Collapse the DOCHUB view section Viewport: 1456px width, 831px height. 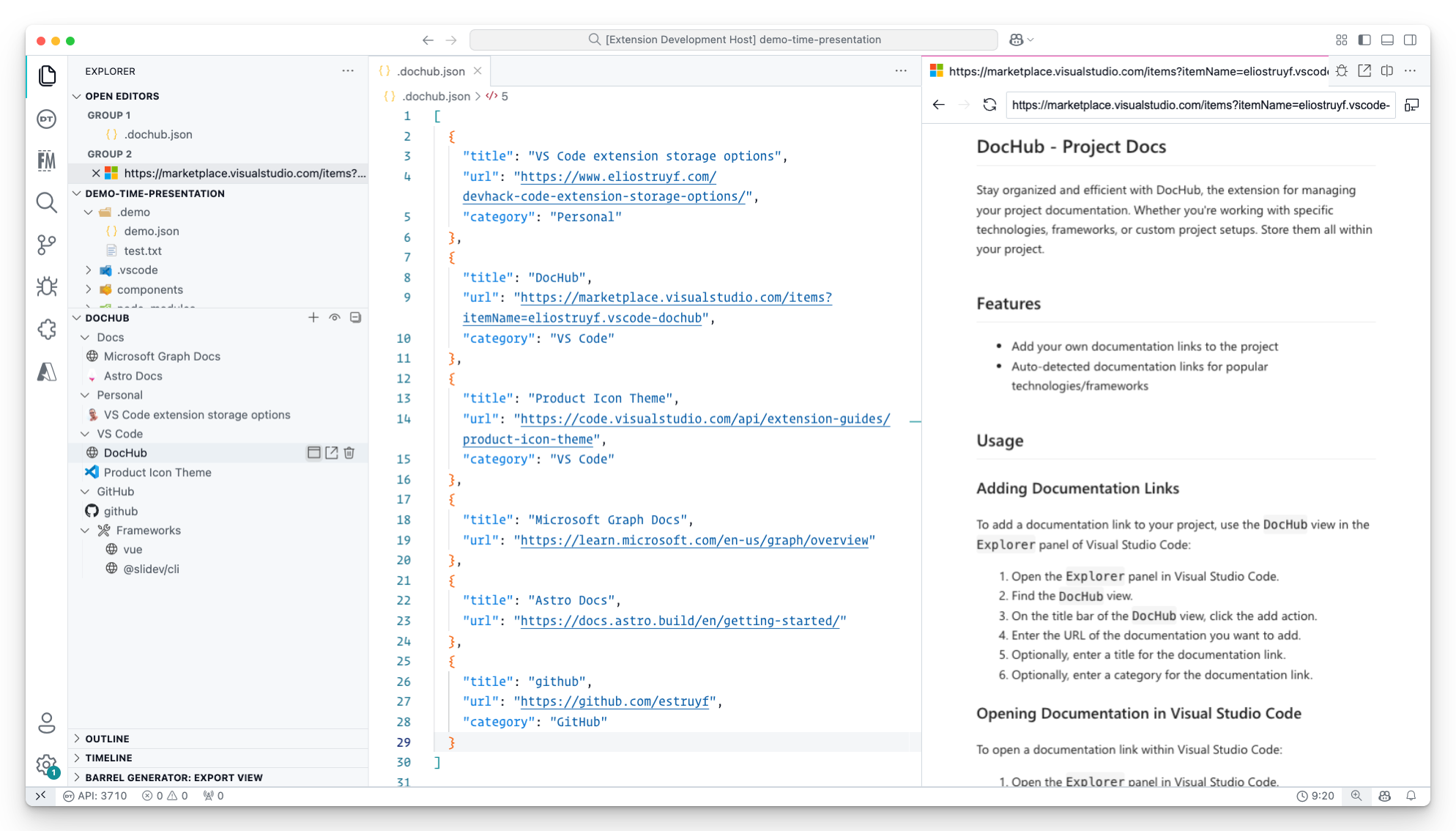pyautogui.click(x=107, y=318)
